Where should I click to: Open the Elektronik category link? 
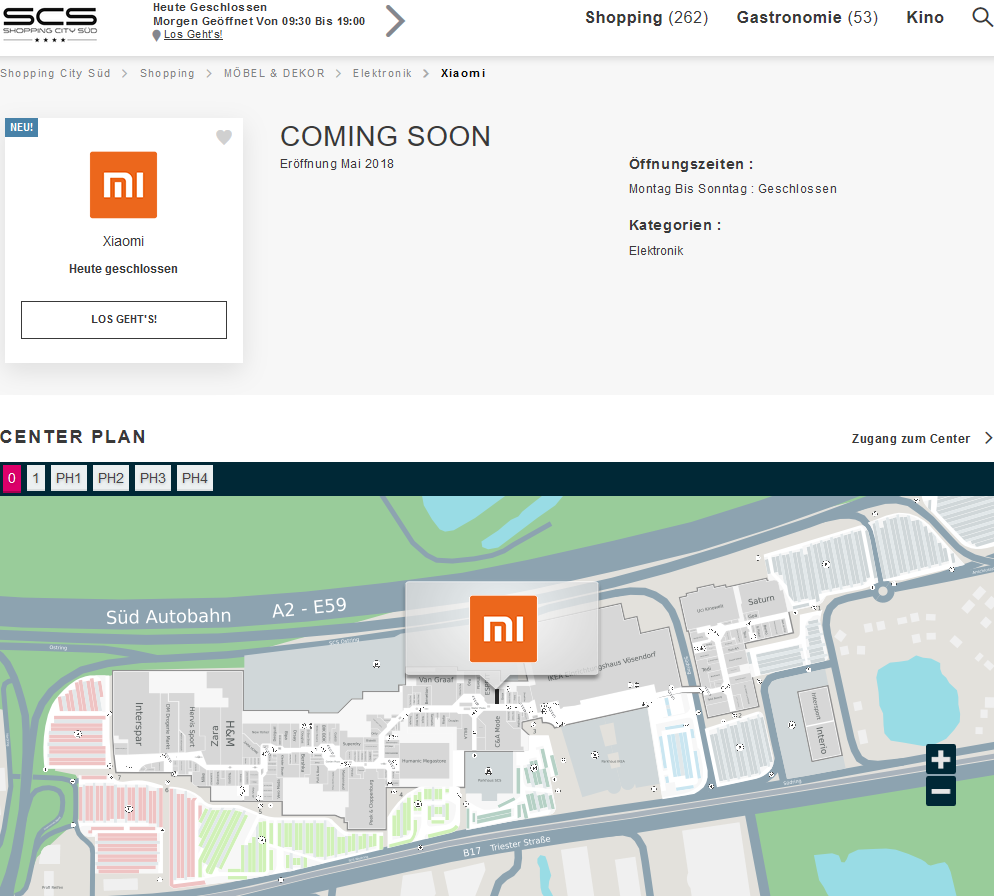click(656, 251)
